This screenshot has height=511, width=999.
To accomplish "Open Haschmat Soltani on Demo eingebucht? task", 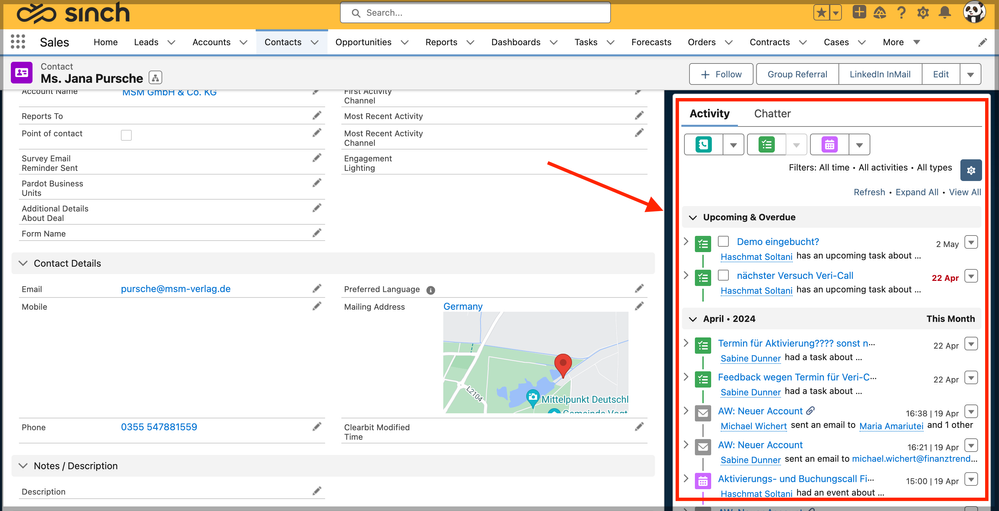I will [x=756, y=256].
